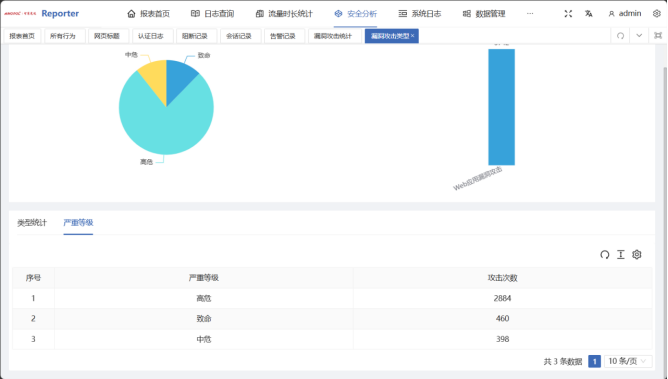
Task: Click the 严重等级 column header
Action: [204, 278]
